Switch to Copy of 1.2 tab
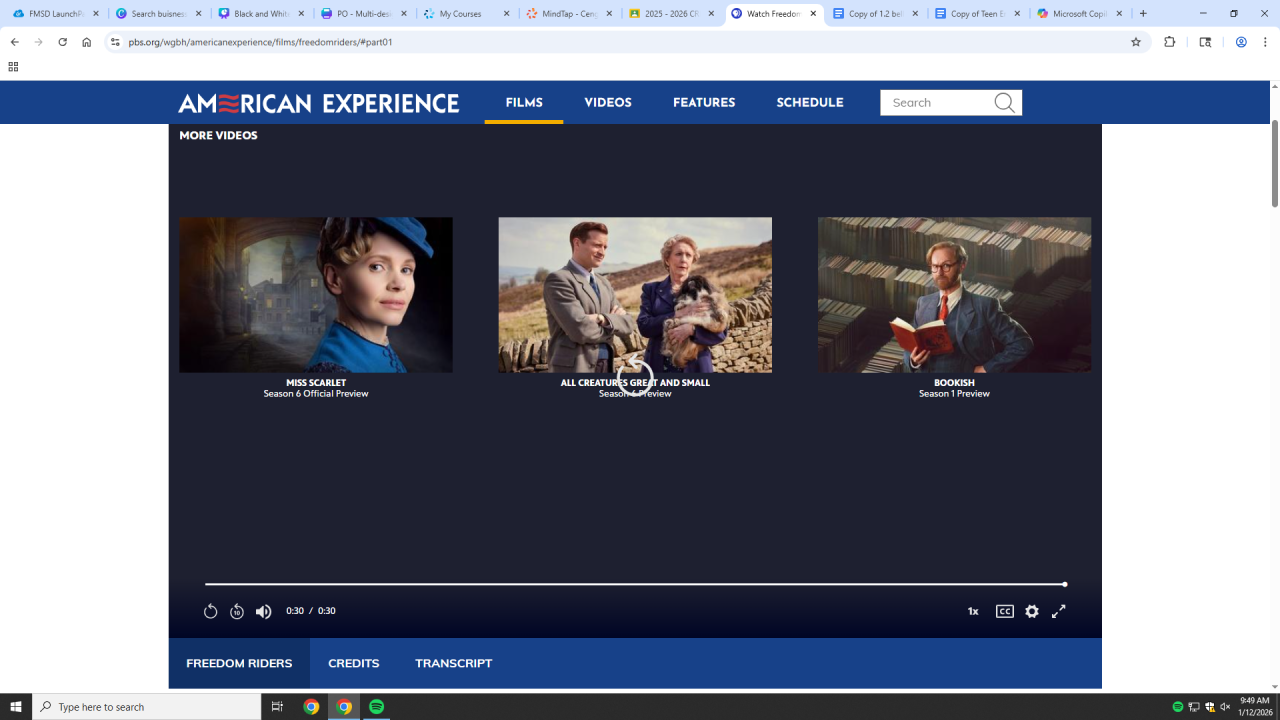This screenshot has height=720, width=1280. (x=875, y=14)
